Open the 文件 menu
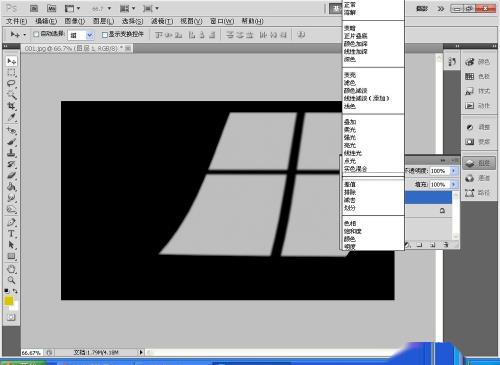The width and height of the screenshot is (500, 365). click(16, 21)
